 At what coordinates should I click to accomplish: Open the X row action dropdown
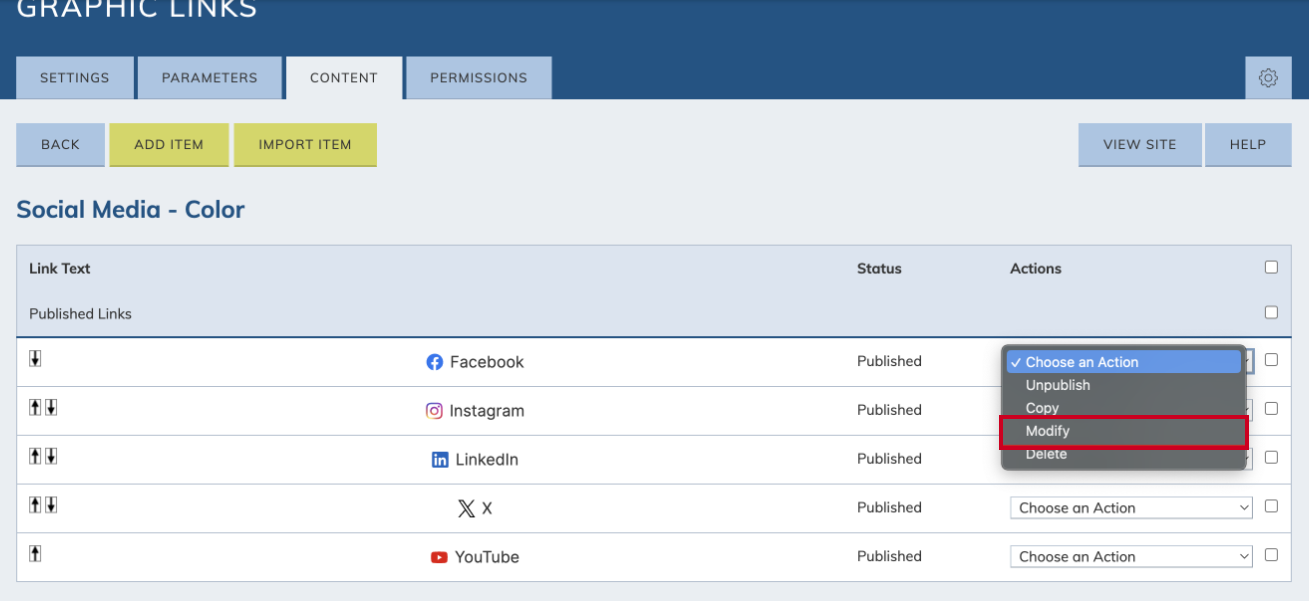1131,508
